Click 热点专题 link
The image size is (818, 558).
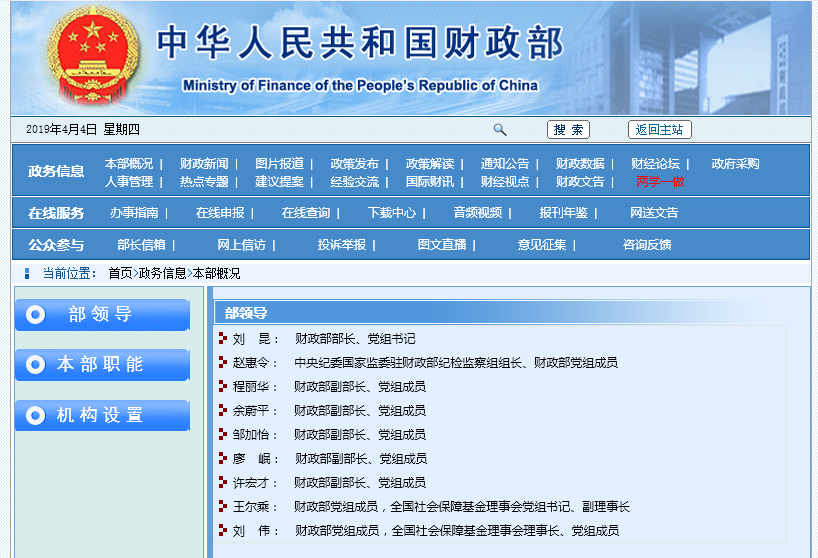pyautogui.click(x=204, y=181)
